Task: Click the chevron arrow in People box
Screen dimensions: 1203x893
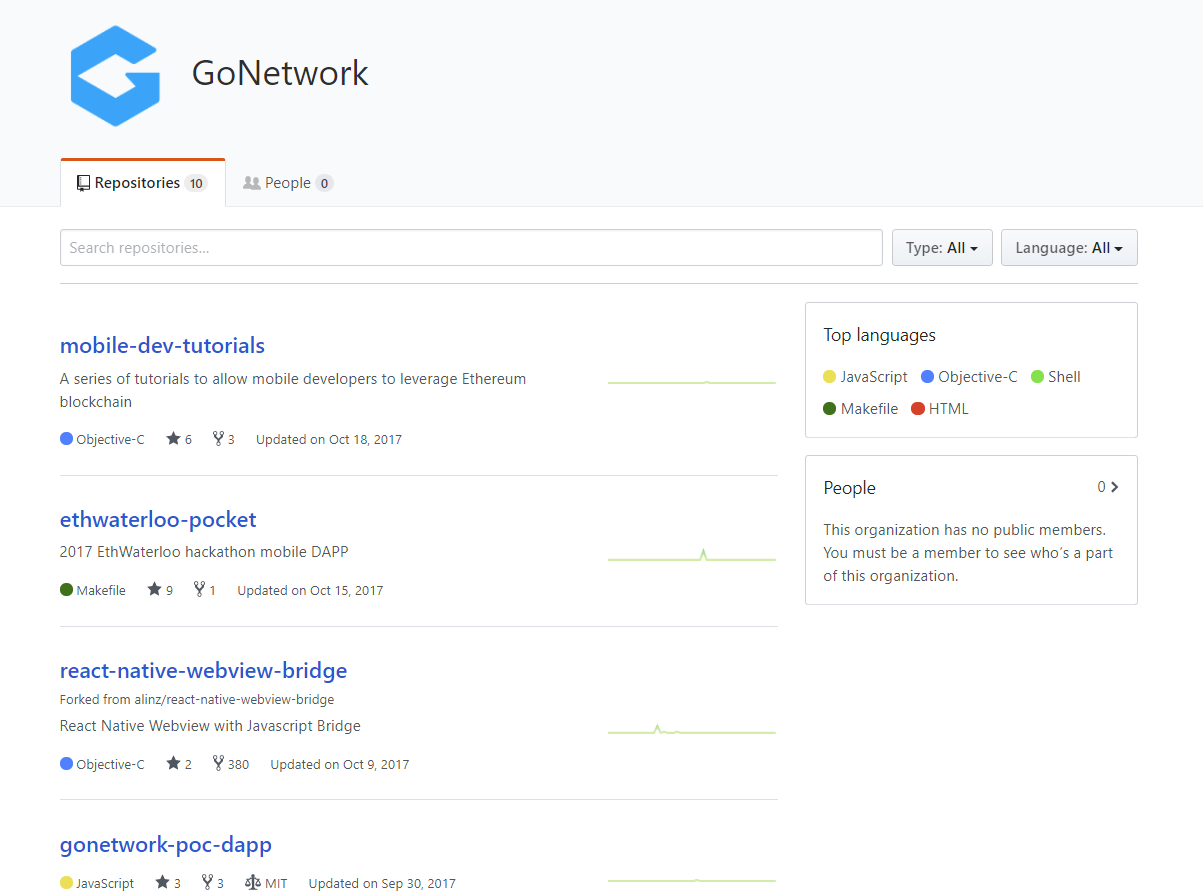Action: [x=1115, y=487]
